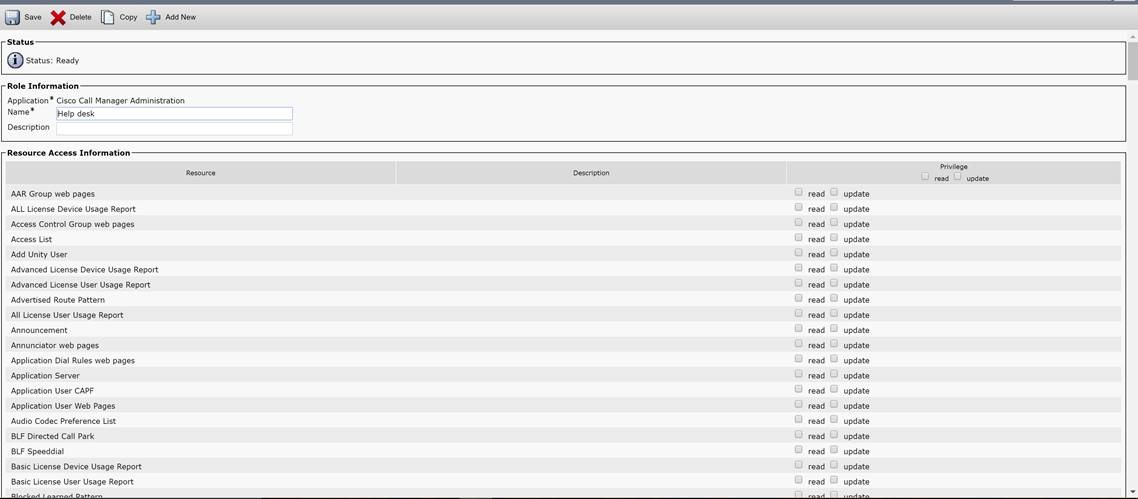Enable update for Access List
This screenshot has width=1138, height=499.
coord(834,238)
